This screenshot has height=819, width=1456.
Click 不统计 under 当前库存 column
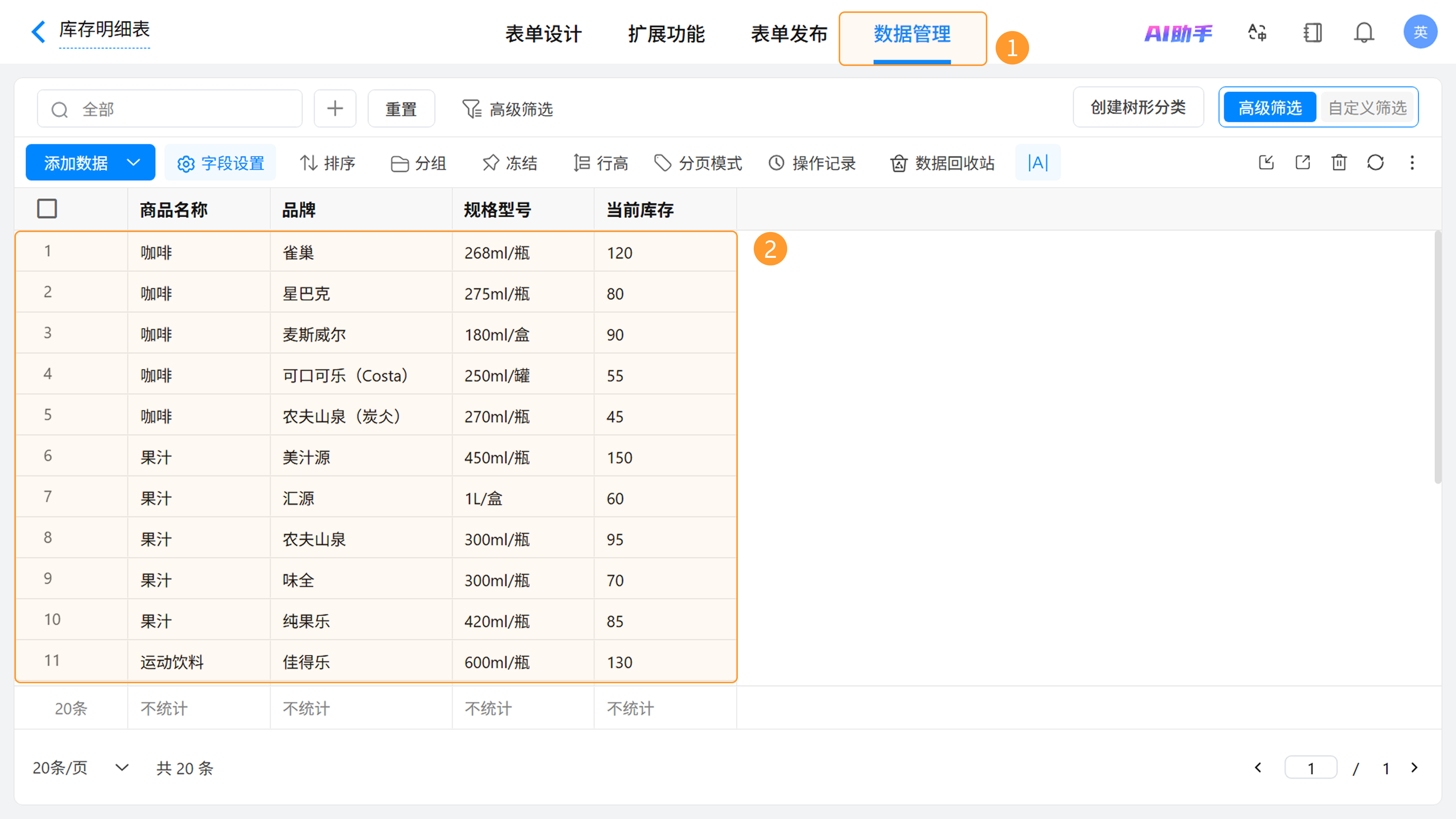coord(630,708)
